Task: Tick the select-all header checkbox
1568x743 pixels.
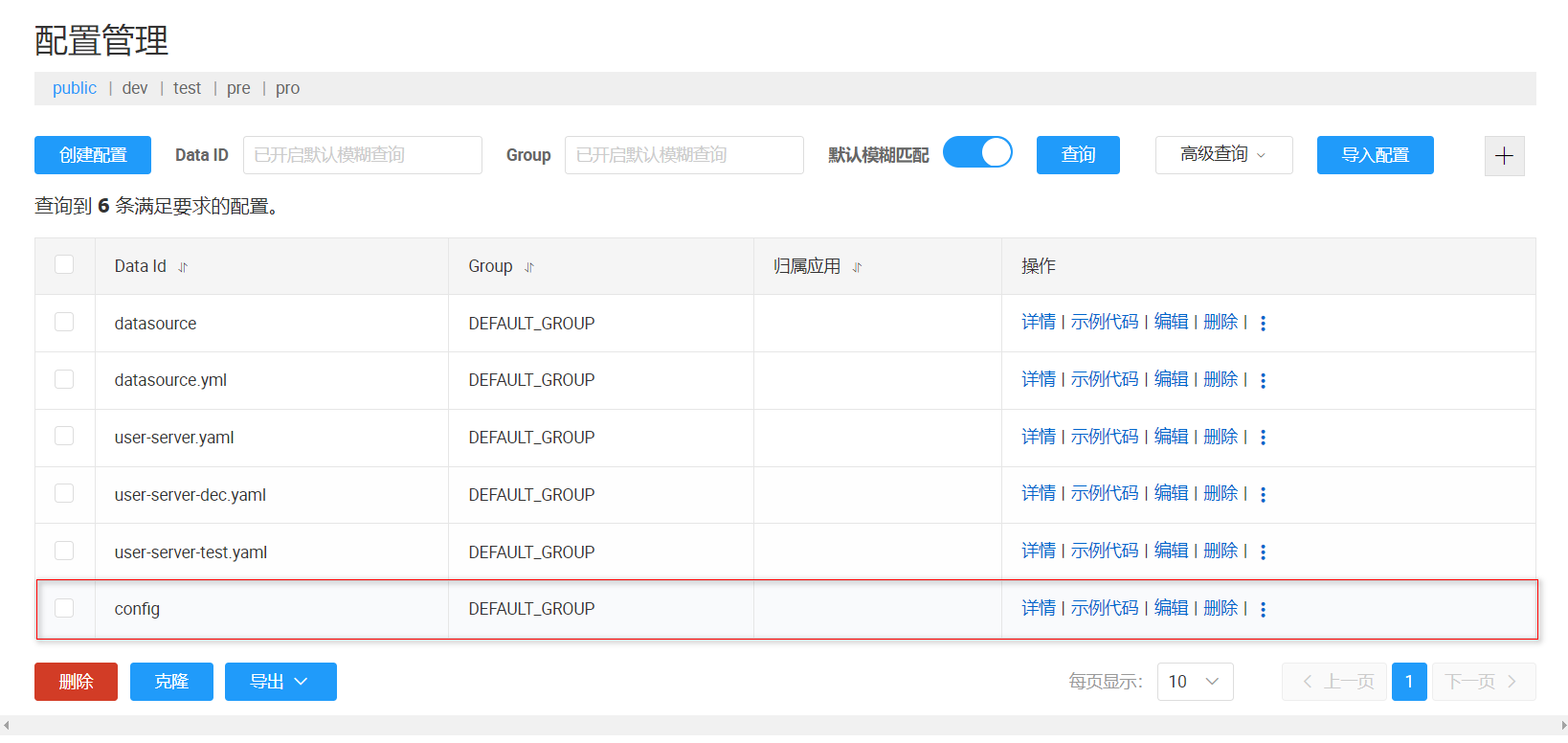Action: tap(64, 264)
